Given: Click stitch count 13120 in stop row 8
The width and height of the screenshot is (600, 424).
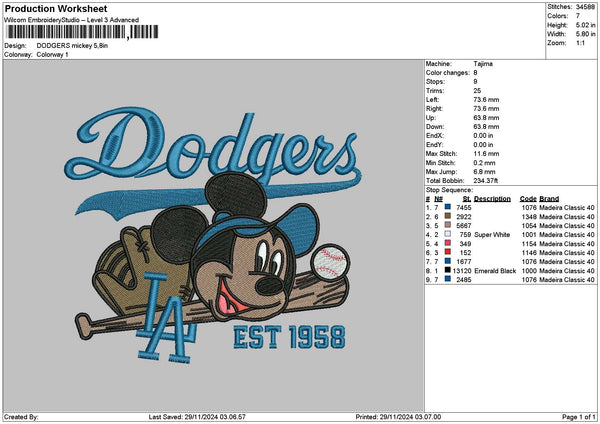Looking at the screenshot, I should pos(462,271).
